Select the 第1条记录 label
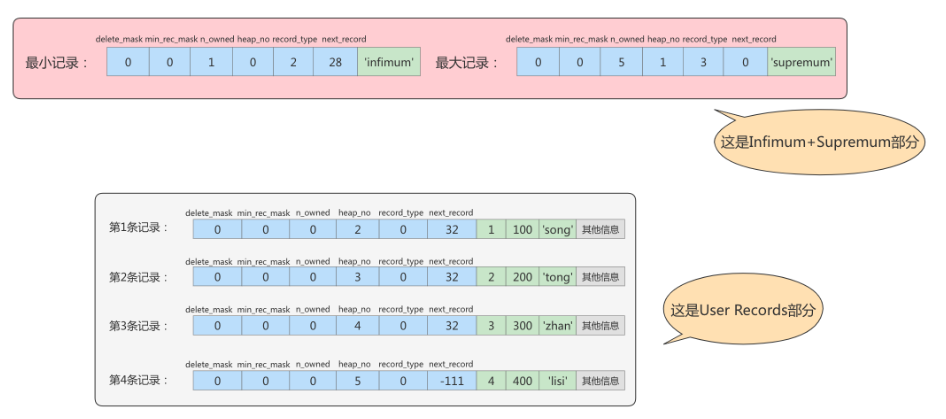 139,229
